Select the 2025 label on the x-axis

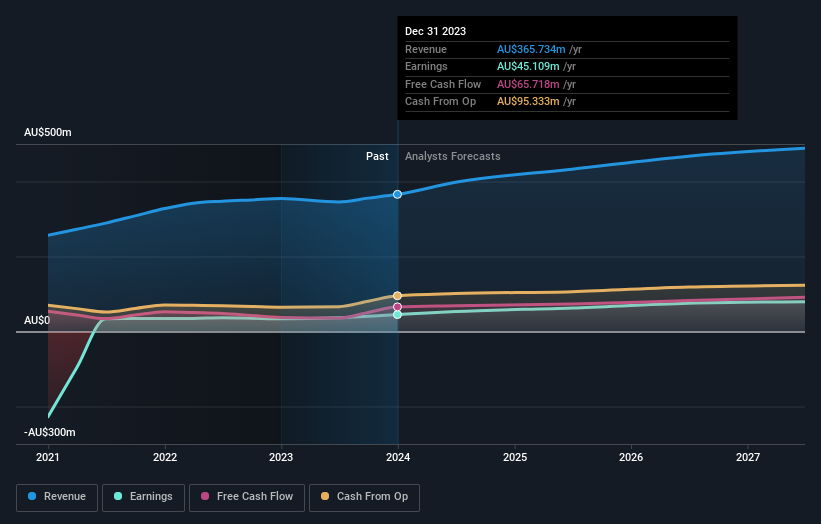coord(515,457)
